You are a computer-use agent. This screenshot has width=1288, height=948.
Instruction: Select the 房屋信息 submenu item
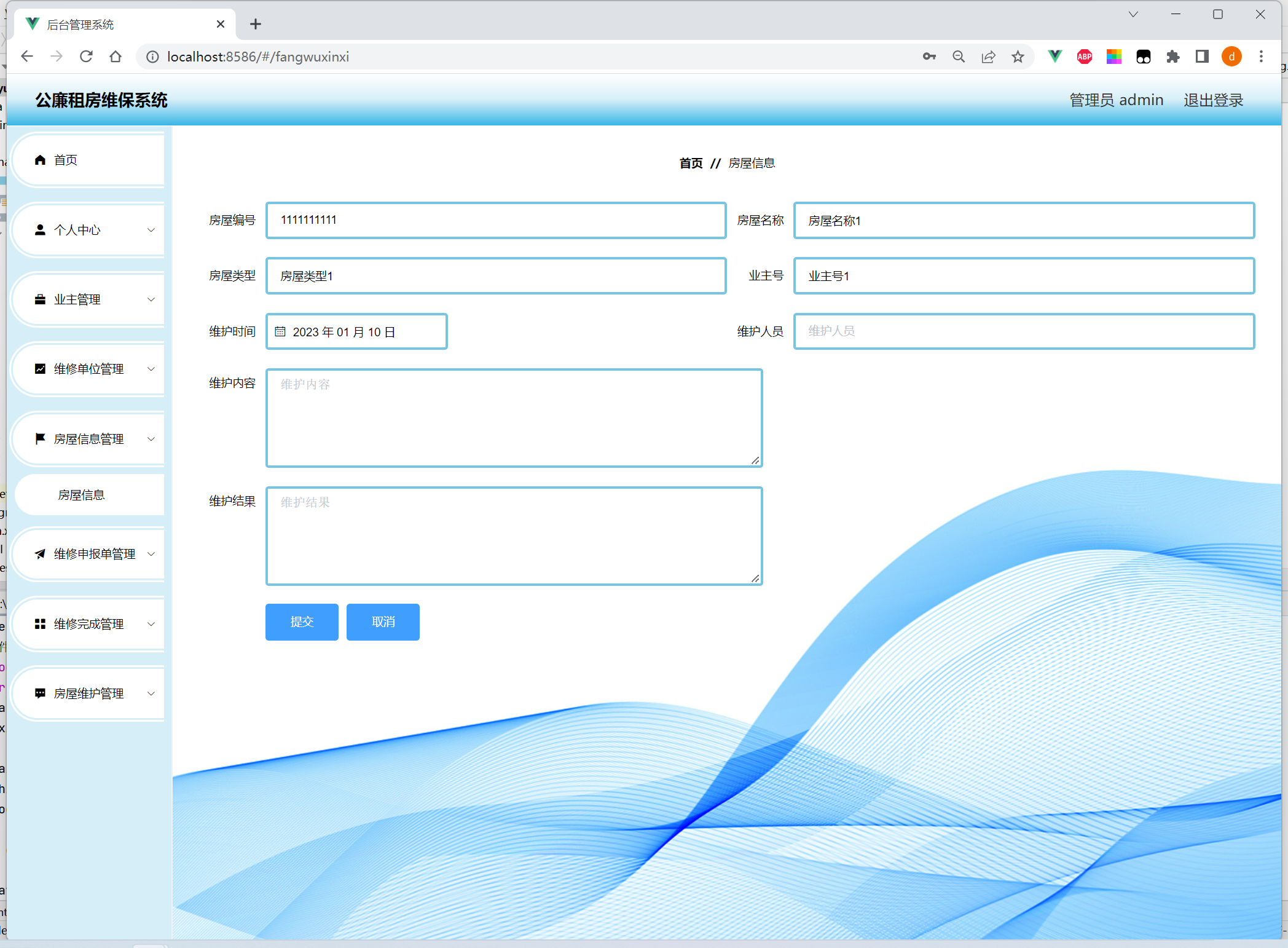coord(82,495)
